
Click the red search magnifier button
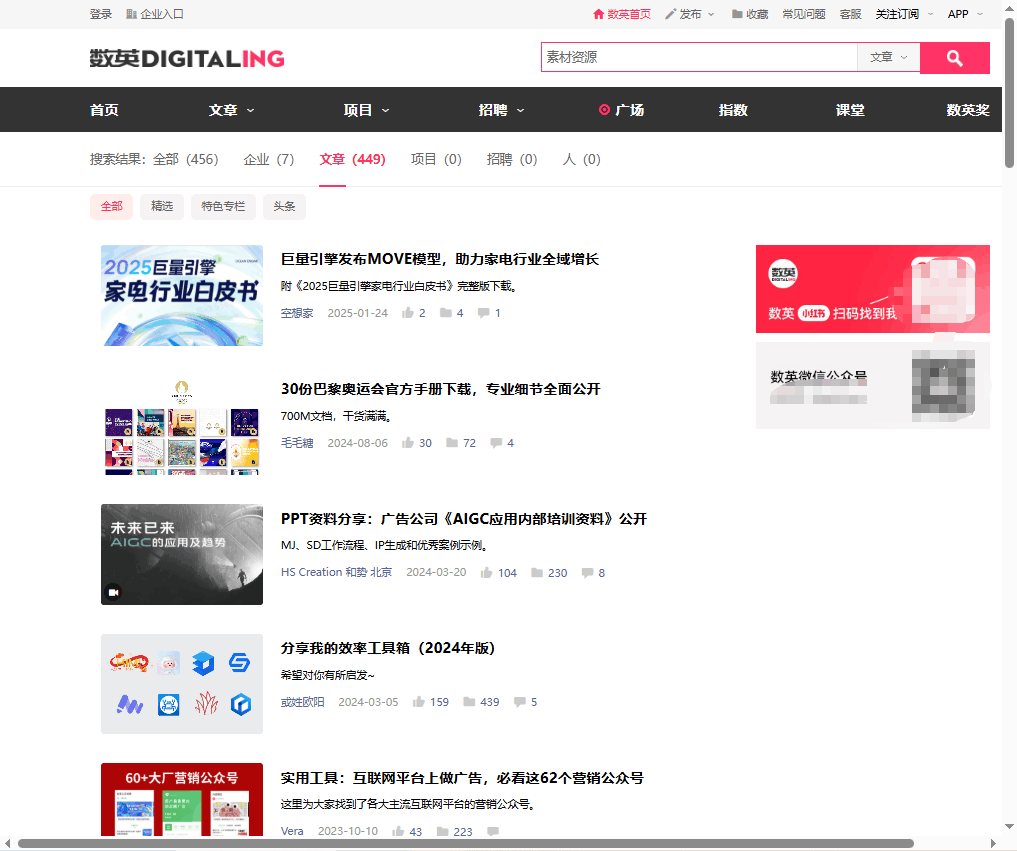(x=953, y=58)
